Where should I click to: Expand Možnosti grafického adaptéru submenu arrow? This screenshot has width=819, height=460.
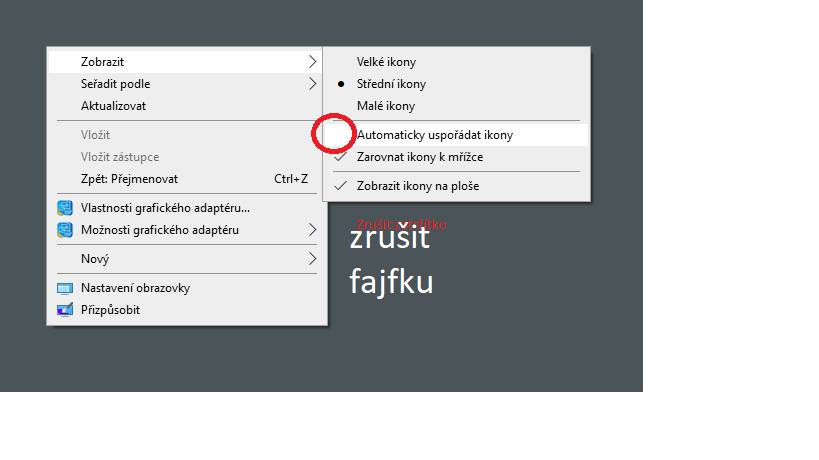coord(312,230)
